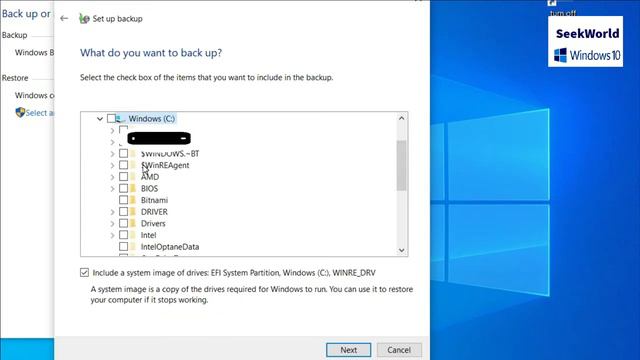
Task: Select the AMD folder name
Action: pyautogui.click(x=150, y=177)
